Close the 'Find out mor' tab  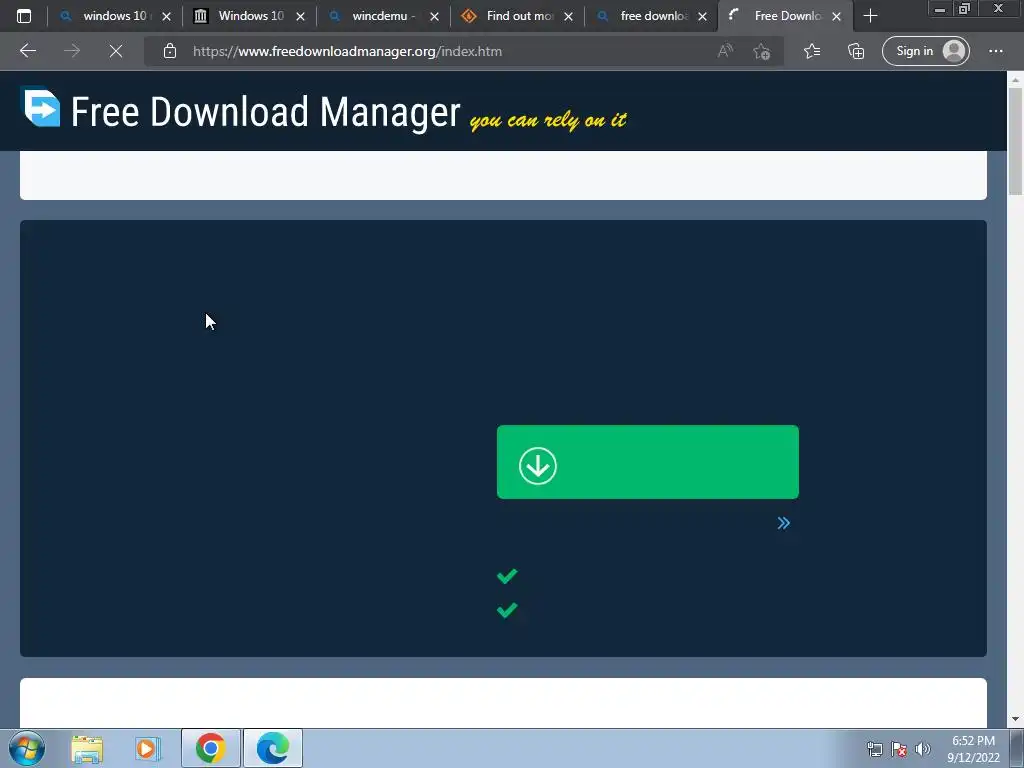tap(568, 17)
